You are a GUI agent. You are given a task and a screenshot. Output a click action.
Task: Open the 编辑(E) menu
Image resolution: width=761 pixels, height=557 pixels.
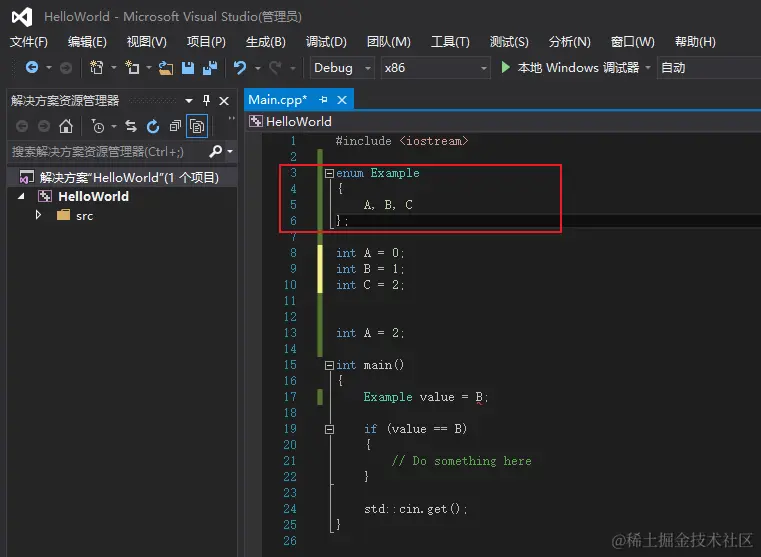(x=87, y=42)
